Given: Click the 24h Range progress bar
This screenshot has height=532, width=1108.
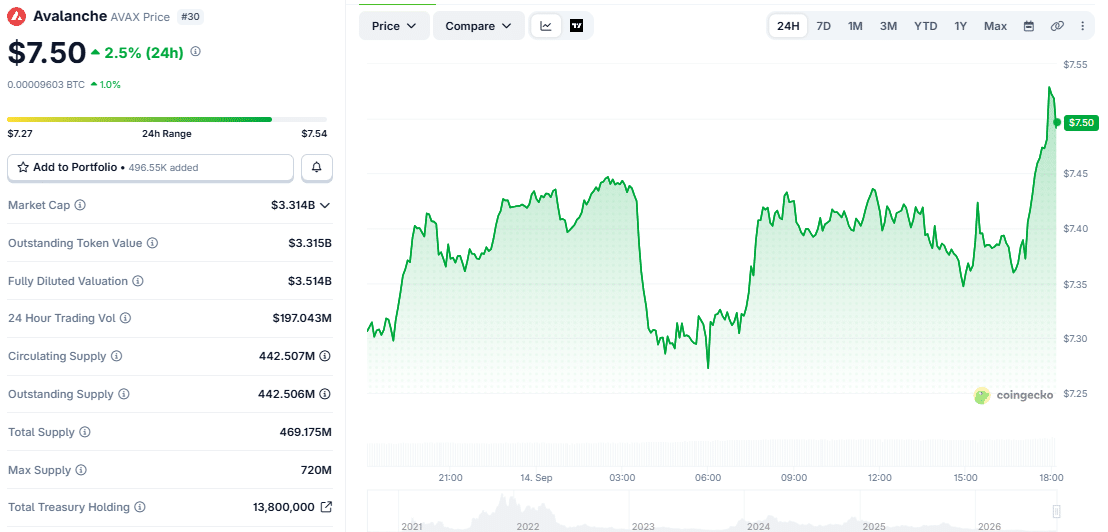Looking at the screenshot, I should [x=167, y=119].
